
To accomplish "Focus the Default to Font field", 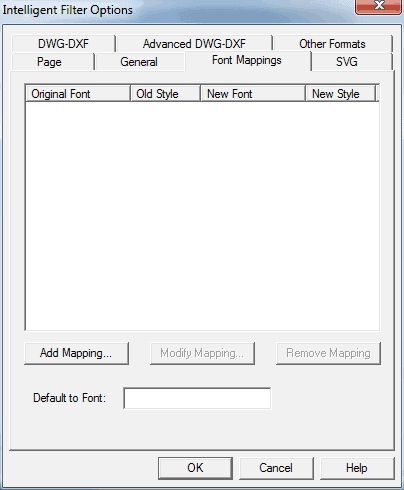I will [197, 398].
